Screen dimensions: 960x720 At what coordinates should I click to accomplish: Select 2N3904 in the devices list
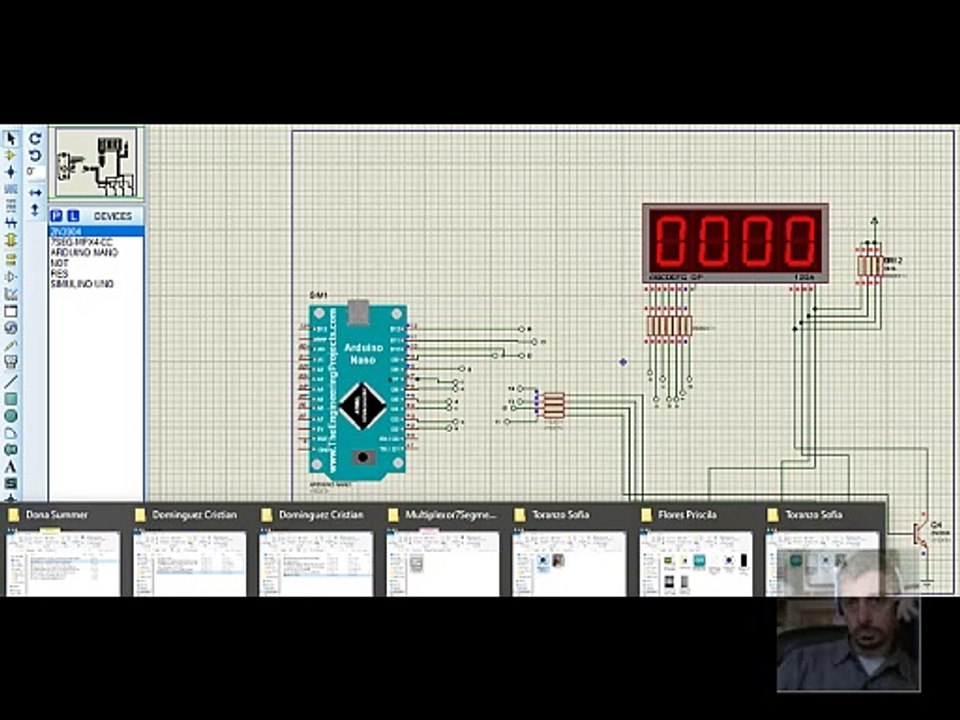pyautogui.click(x=96, y=231)
